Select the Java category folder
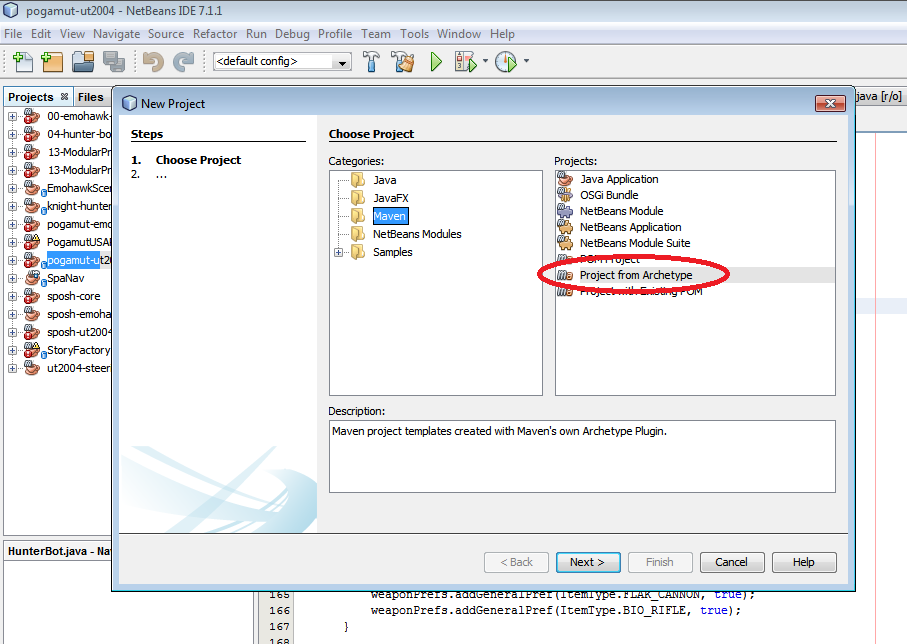Screen dimensions: 907x644 coord(384,180)
